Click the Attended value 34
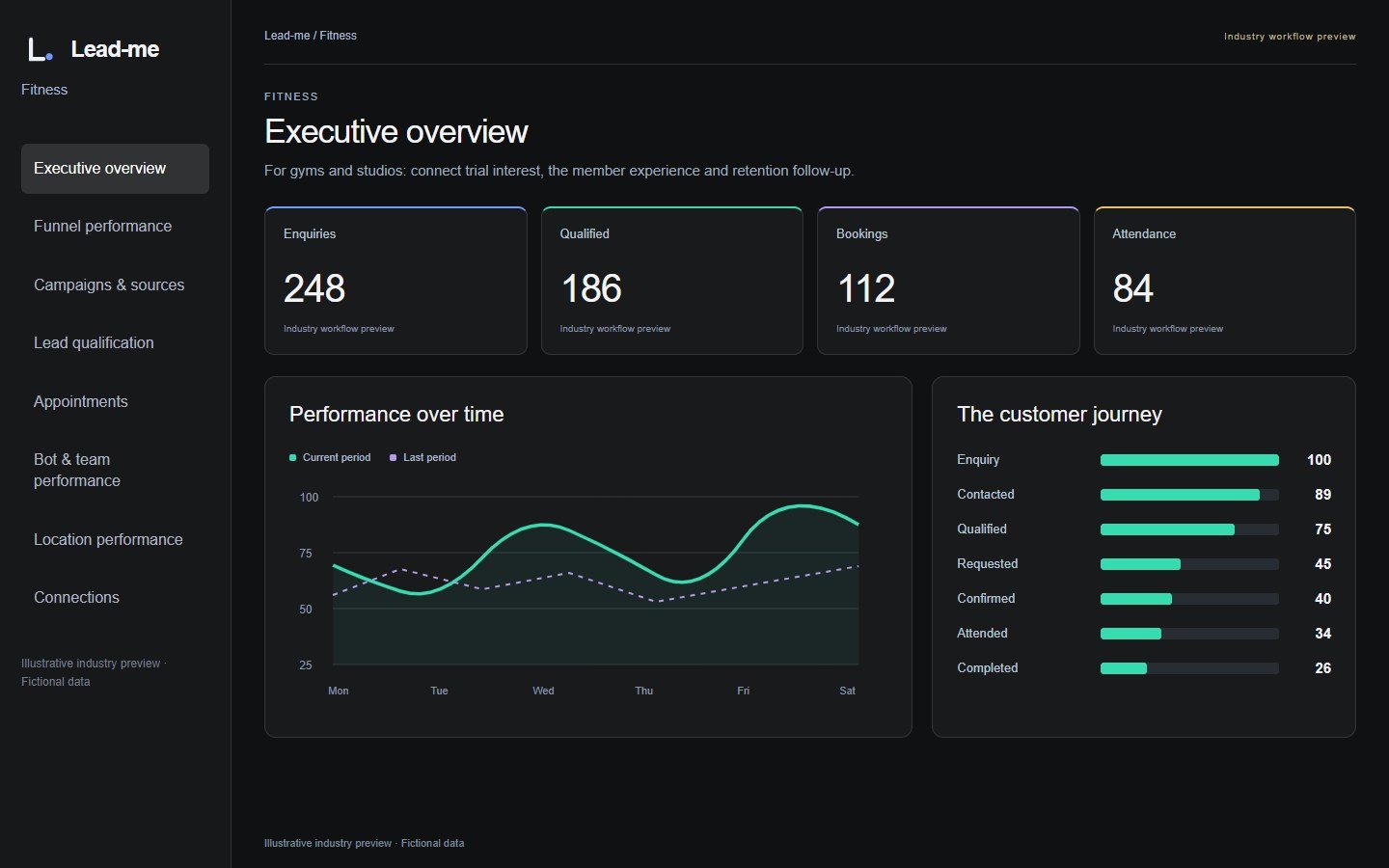This screenshot has height=868, width=1389. click(x=1322, y=634)
